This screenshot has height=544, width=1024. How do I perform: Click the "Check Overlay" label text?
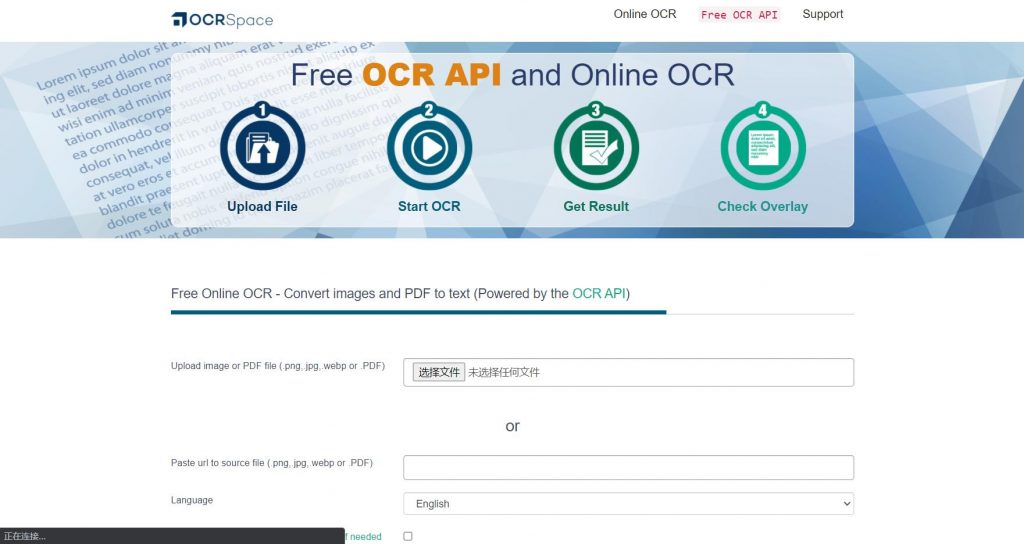coord(762,207)
